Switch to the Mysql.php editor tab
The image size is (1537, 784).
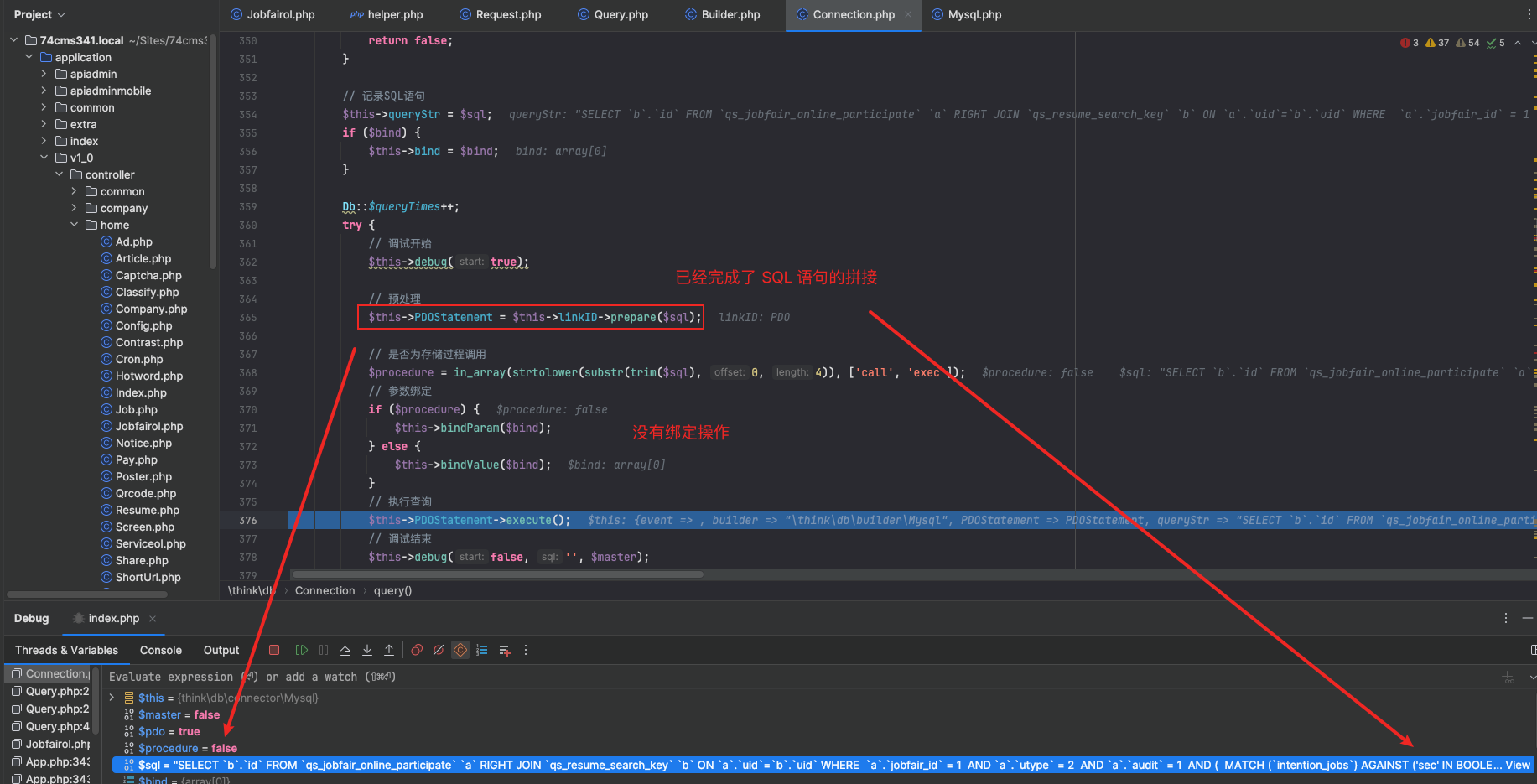click(x=974, y=14)
